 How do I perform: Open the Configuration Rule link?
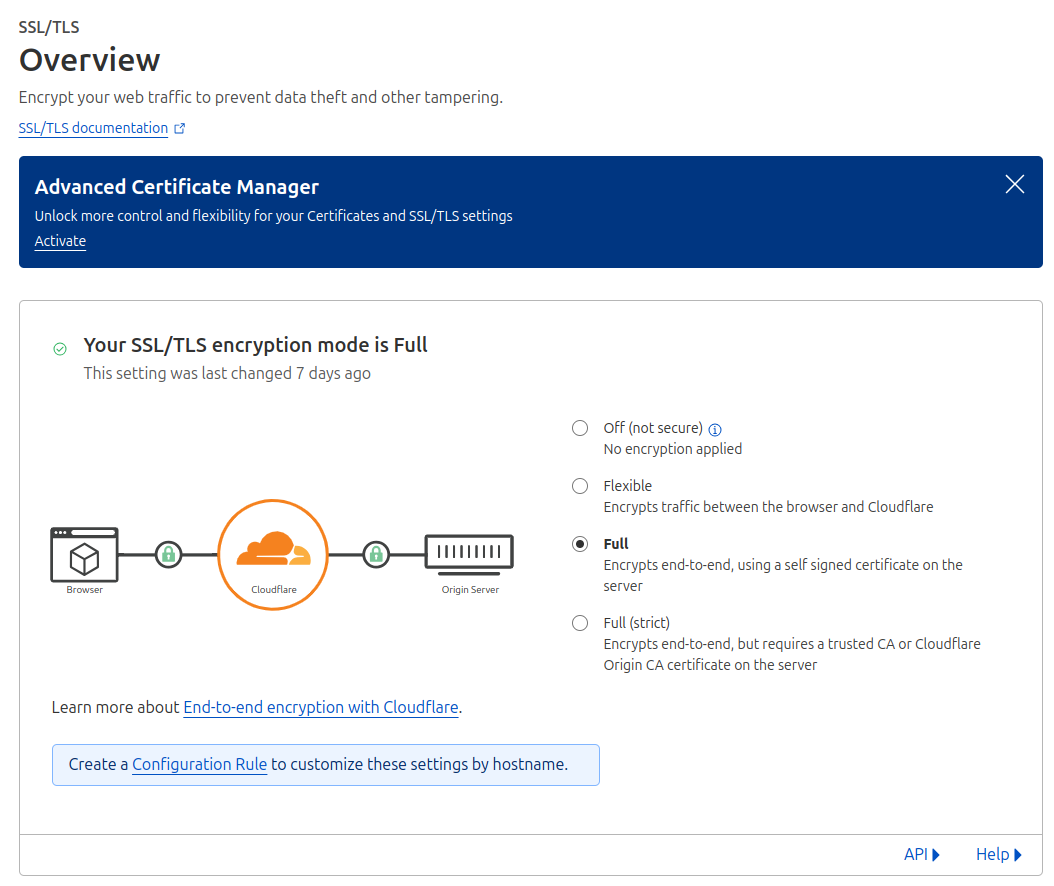(199, 764)
